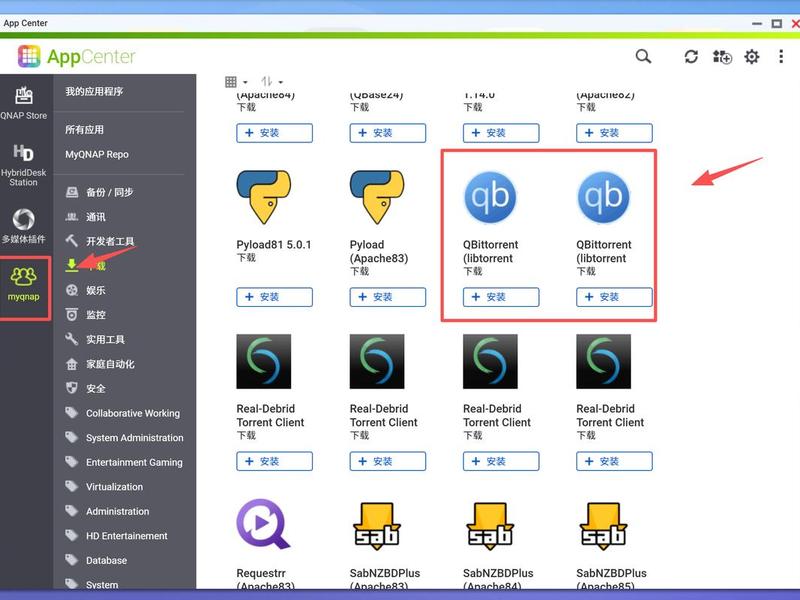Open the Collaborative Working tag

[x=122, y=413]
